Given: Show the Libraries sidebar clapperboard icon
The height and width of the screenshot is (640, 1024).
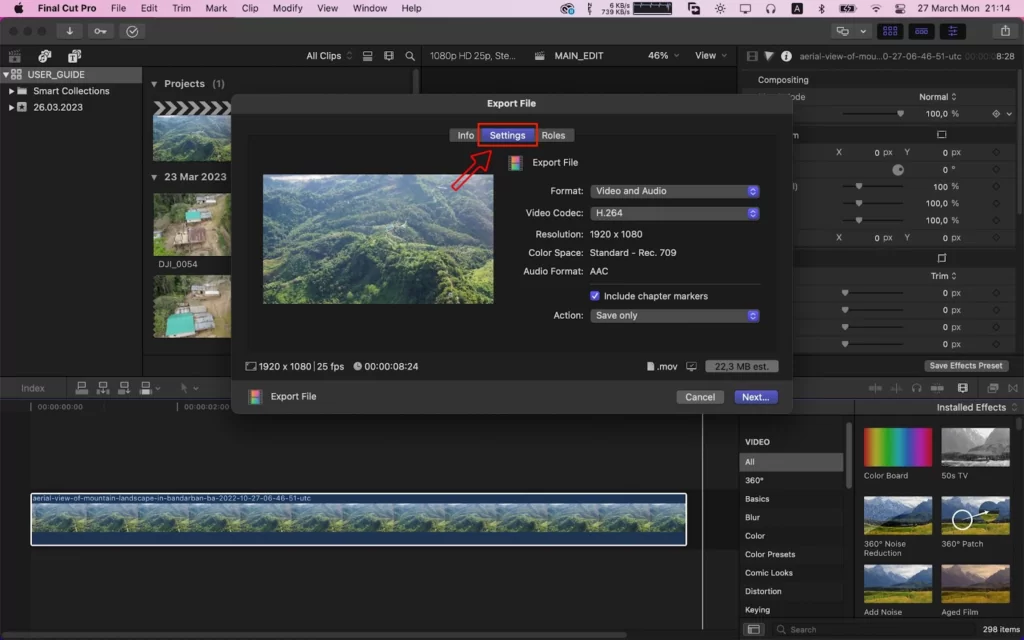Looking at the screenshot, I should [x=14, y=56].
